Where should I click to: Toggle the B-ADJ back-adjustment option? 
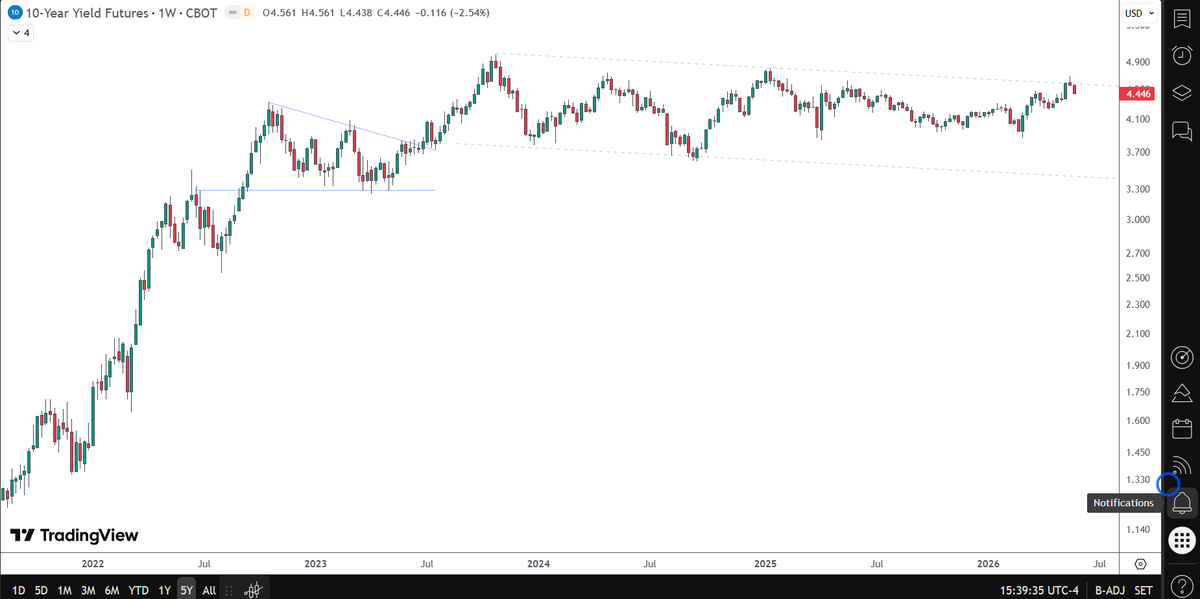[x=1111, y=590]
